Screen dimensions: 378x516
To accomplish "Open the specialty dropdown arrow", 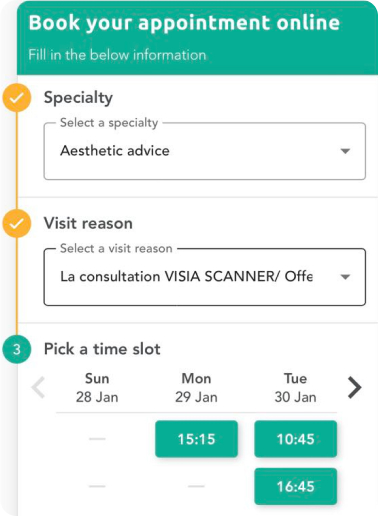I will (x=345, y=151).
